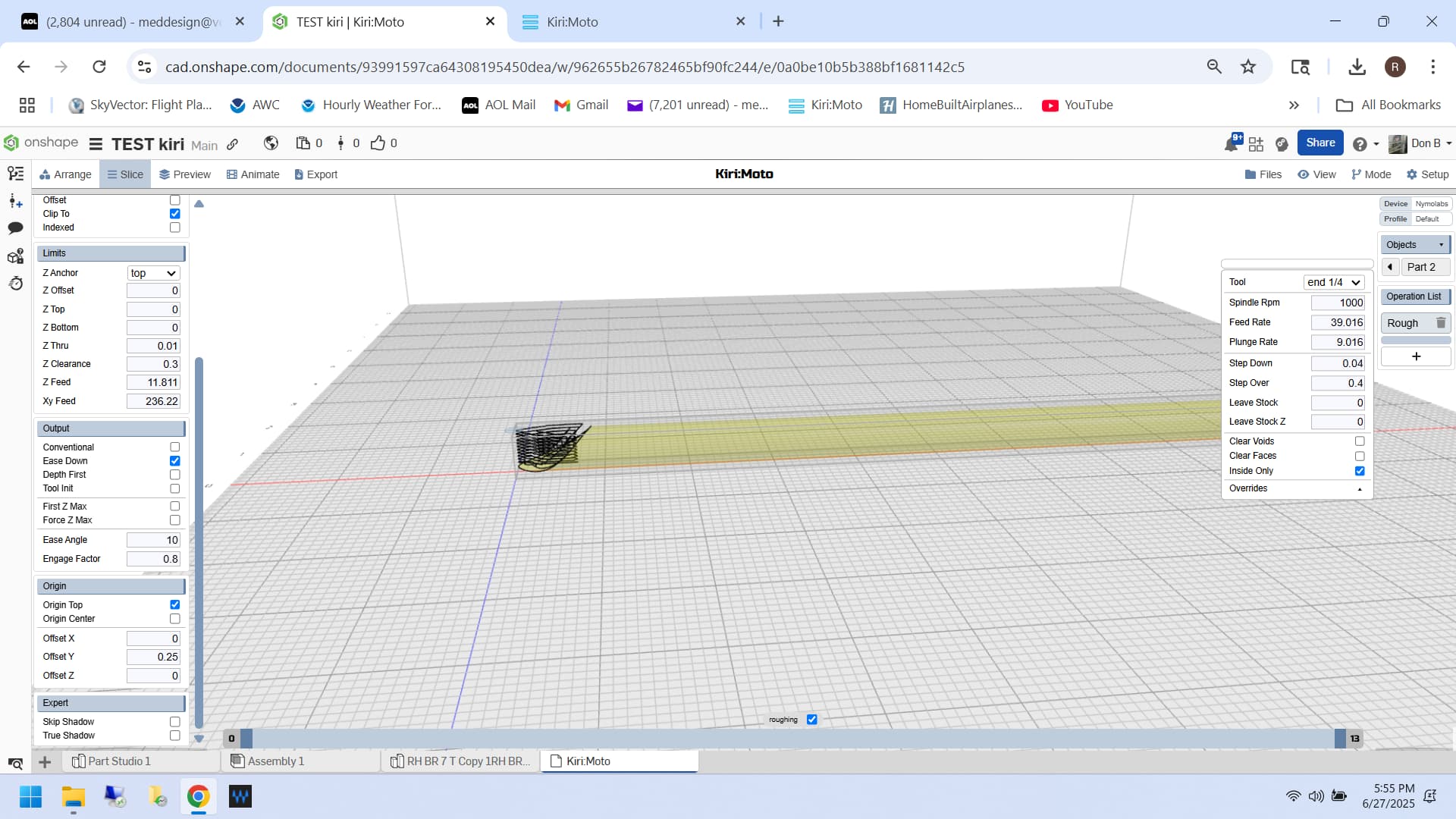The image size is (1456, 819).
Task: Delete Rough operation with trash icon
Action: [1440, 323]
